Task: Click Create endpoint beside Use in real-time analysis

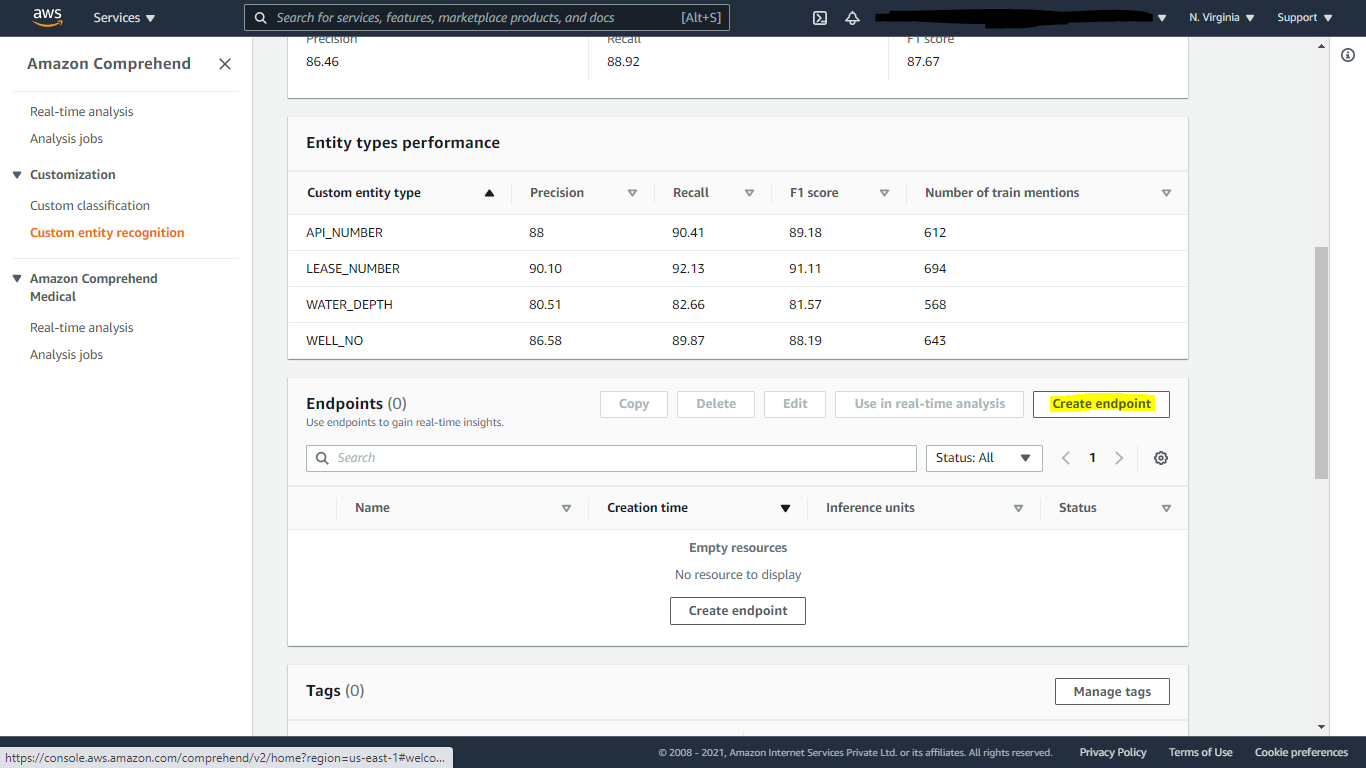Action: 1101,404
